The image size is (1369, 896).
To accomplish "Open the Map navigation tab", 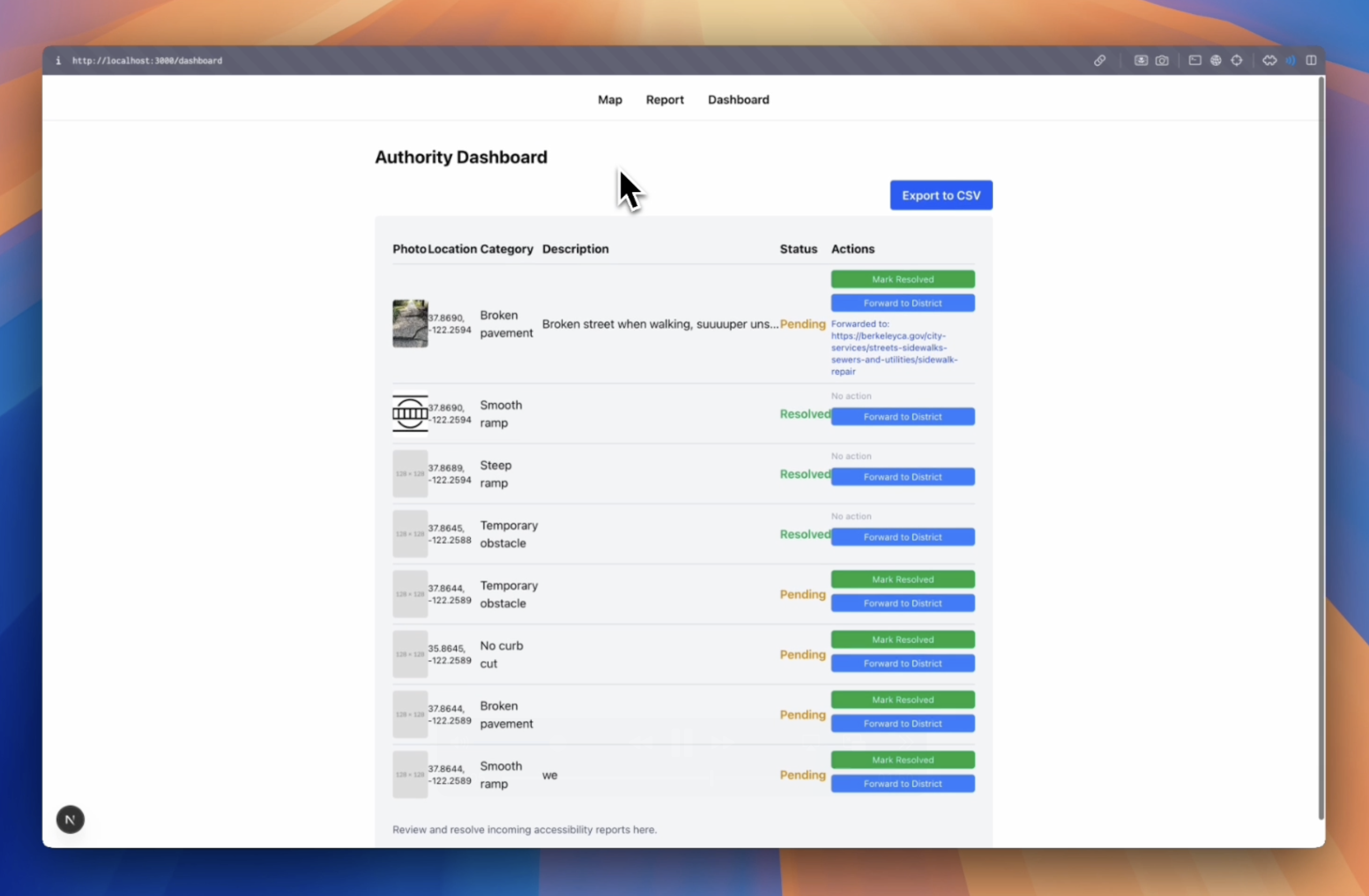I will pos(609,100).
